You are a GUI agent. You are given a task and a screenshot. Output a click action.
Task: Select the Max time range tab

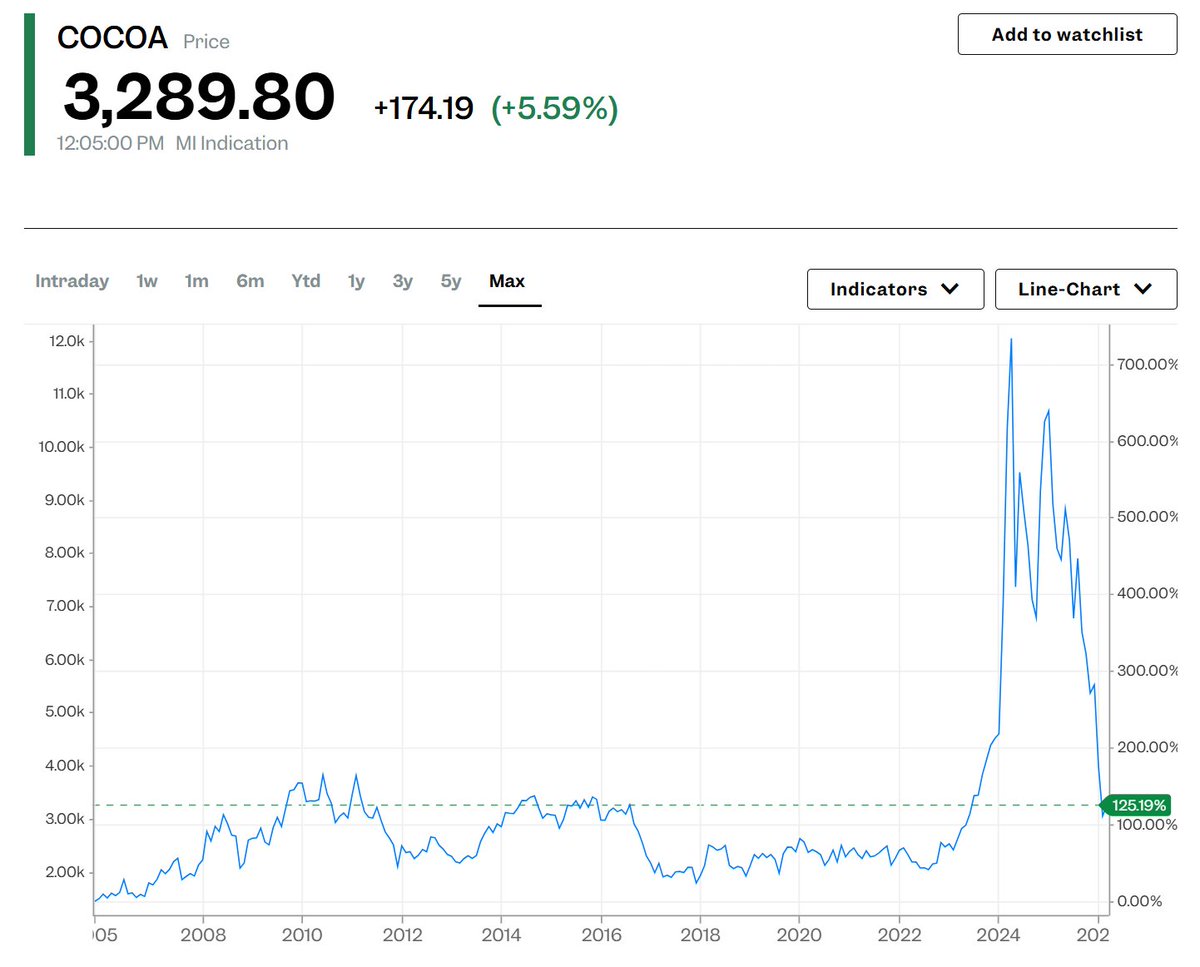[x=507, y=281]
